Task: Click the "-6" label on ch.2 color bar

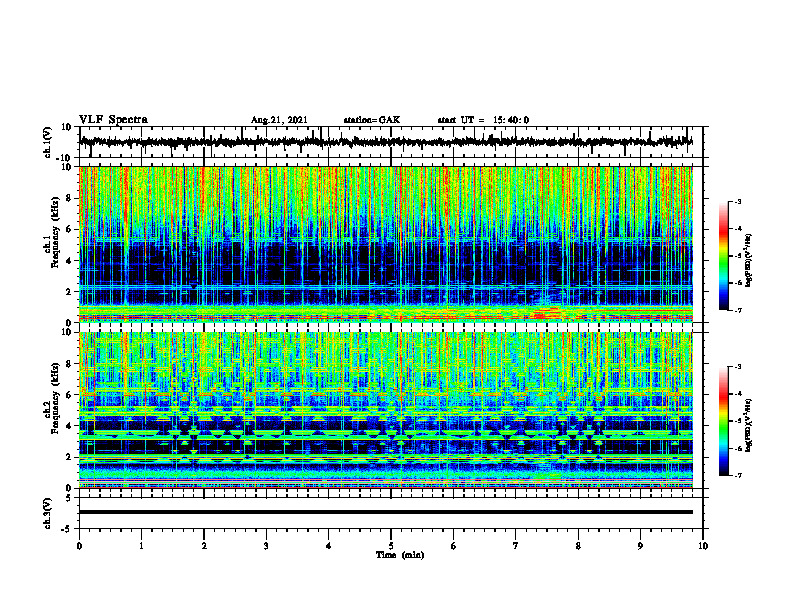Action: pos(738,448)
